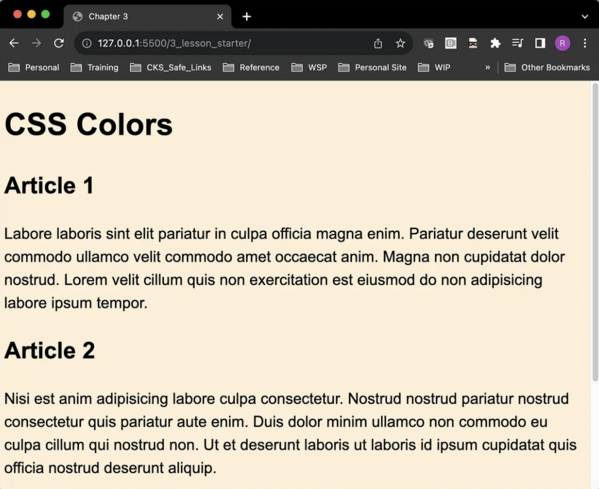Open the red extension icon in toolbar
This screenshot has width=599, height=489.
[473, 43]
